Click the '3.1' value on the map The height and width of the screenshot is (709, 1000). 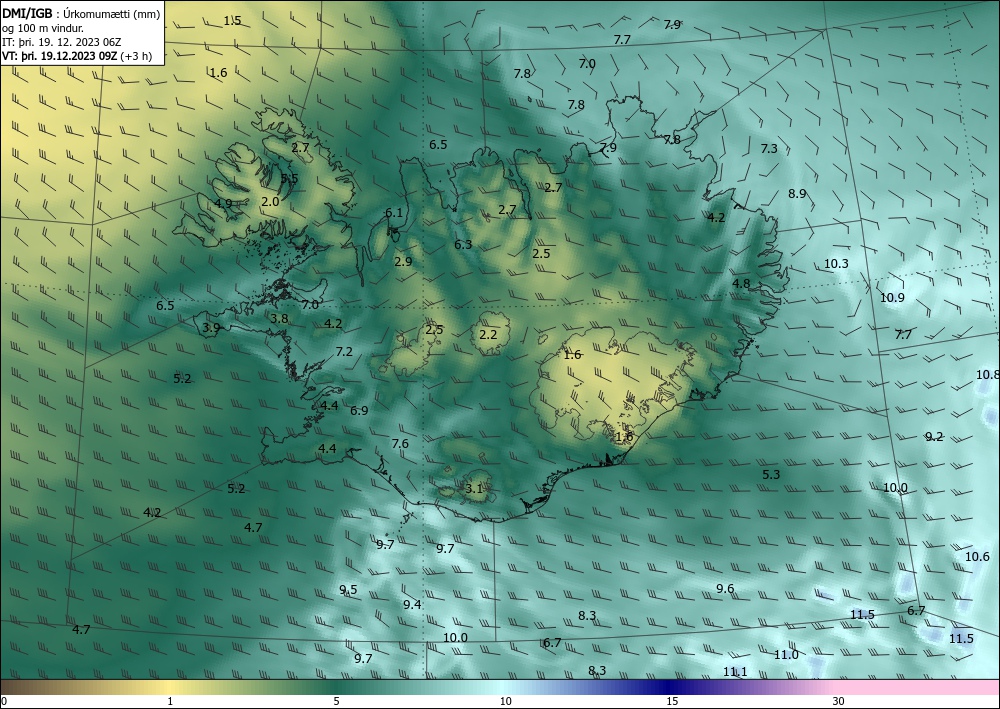pos(474,489)
